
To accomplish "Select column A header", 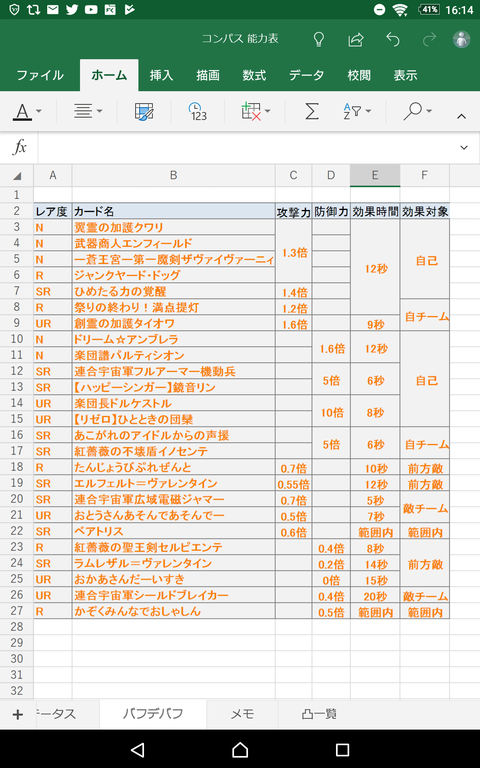I will (53, 176).
